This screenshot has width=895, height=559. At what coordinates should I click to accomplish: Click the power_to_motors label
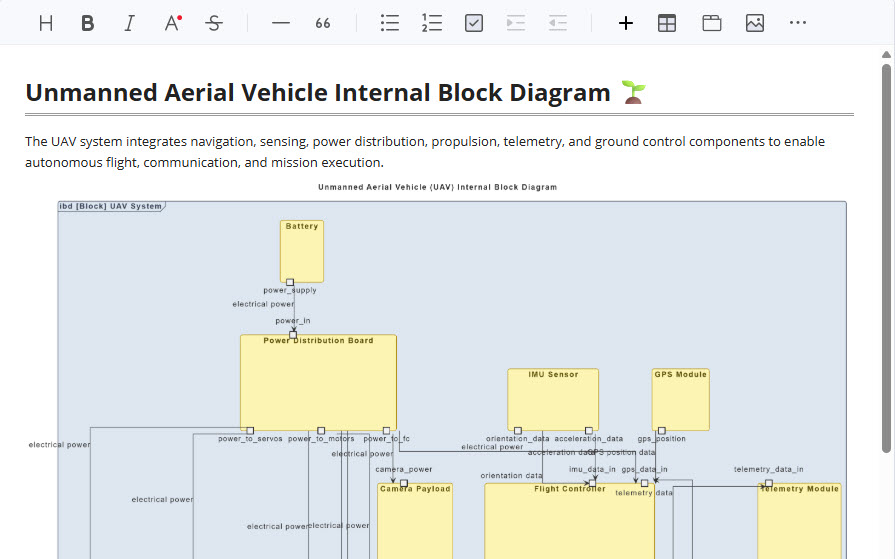click(321, 439)
